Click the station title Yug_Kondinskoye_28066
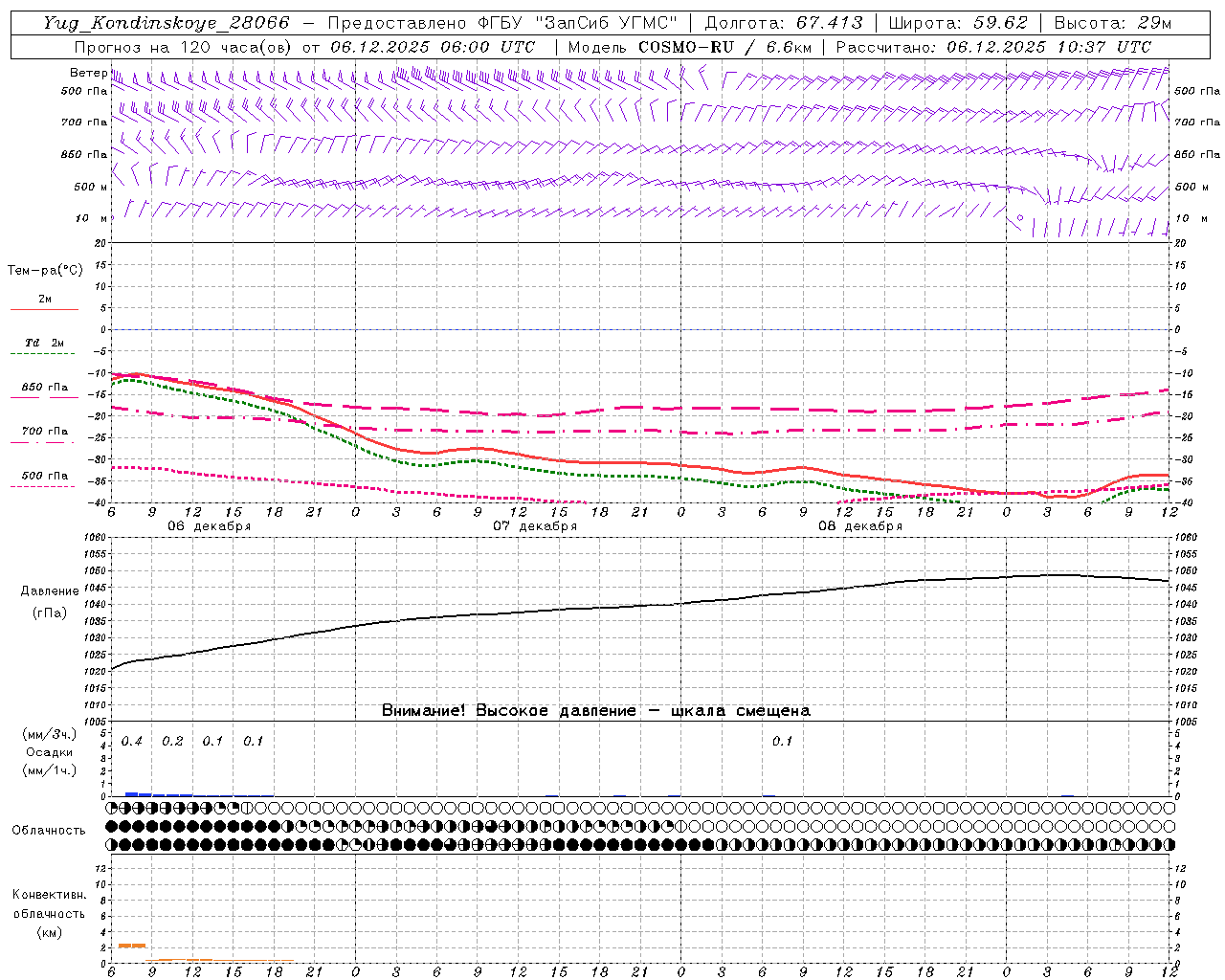Viewport: 1225px width, 980px height. tap(166, 23)
